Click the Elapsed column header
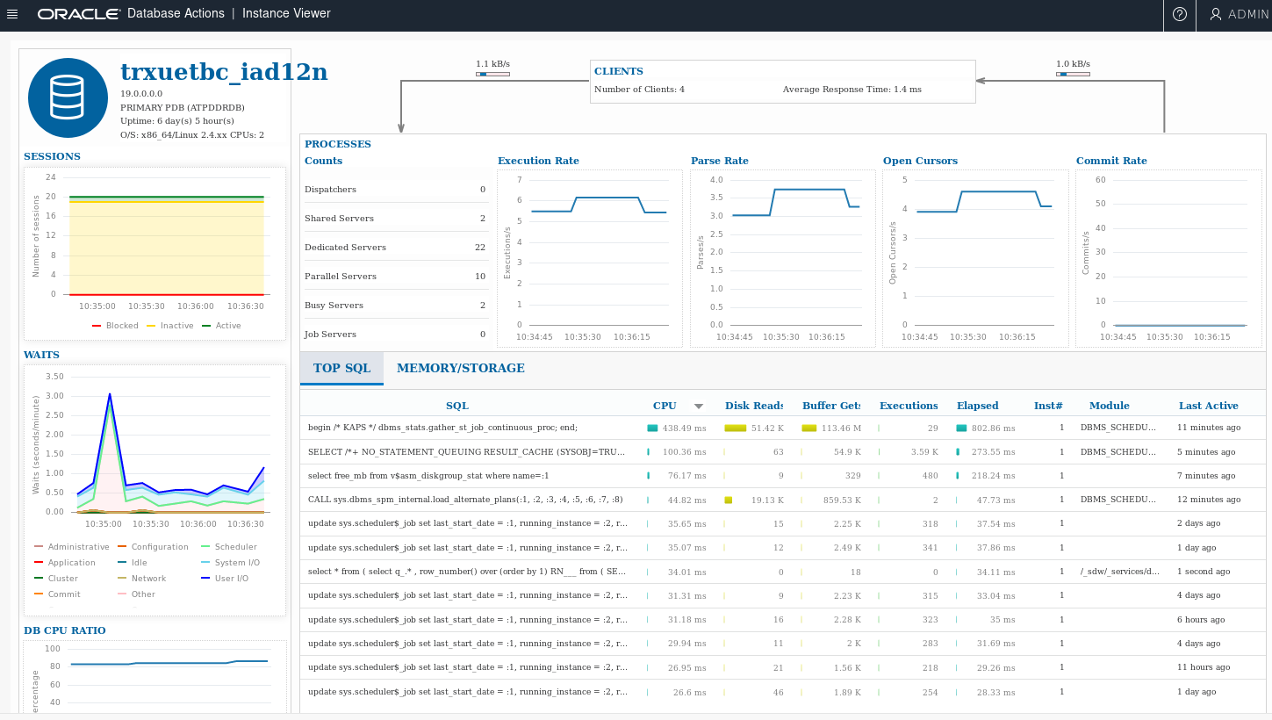The width and height of the screenshot is (1272, 720). point(977,405)
